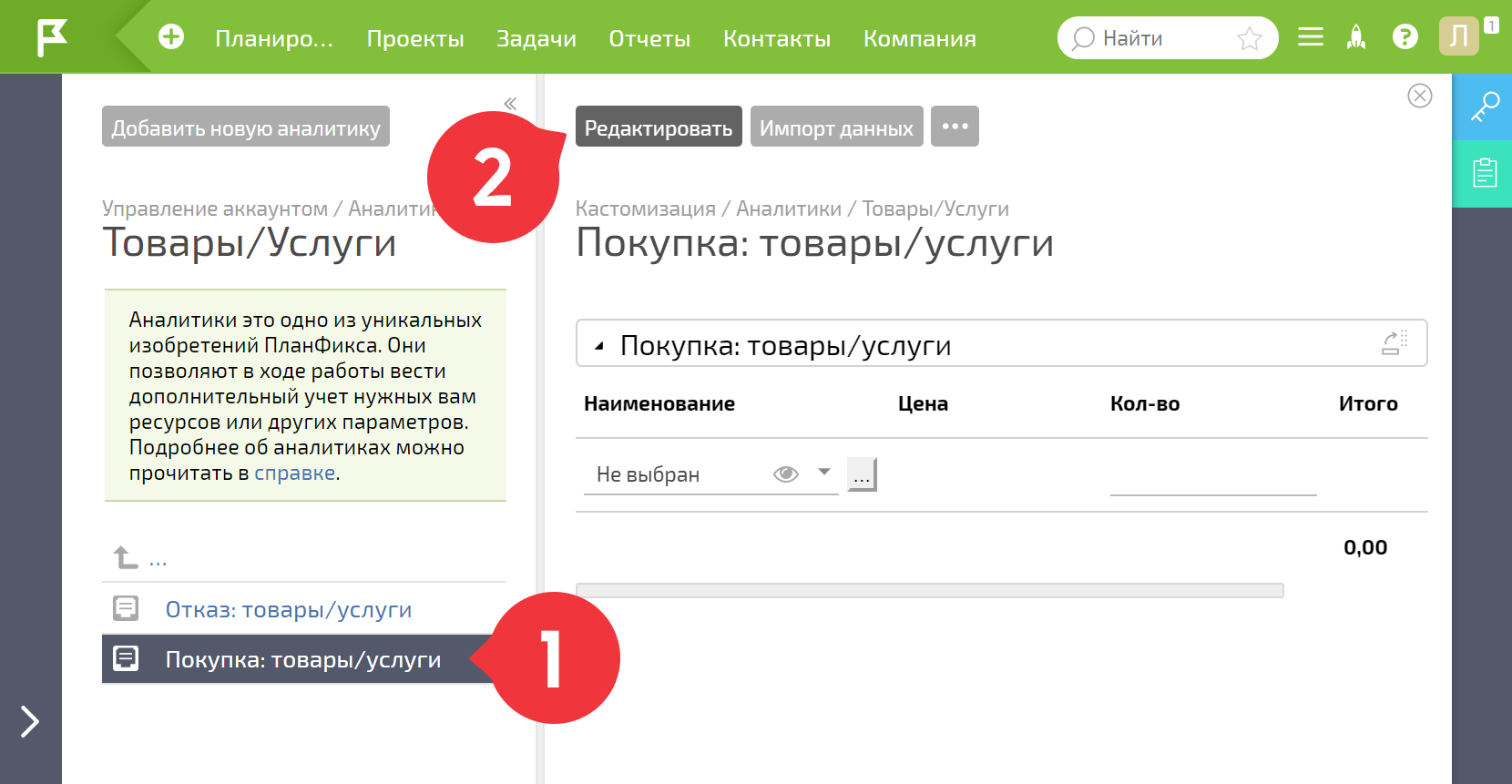The width and height of the screenshot is (1512, 784).
Task: Click the Кол-во input field
Action: [x=1213, y=475]
